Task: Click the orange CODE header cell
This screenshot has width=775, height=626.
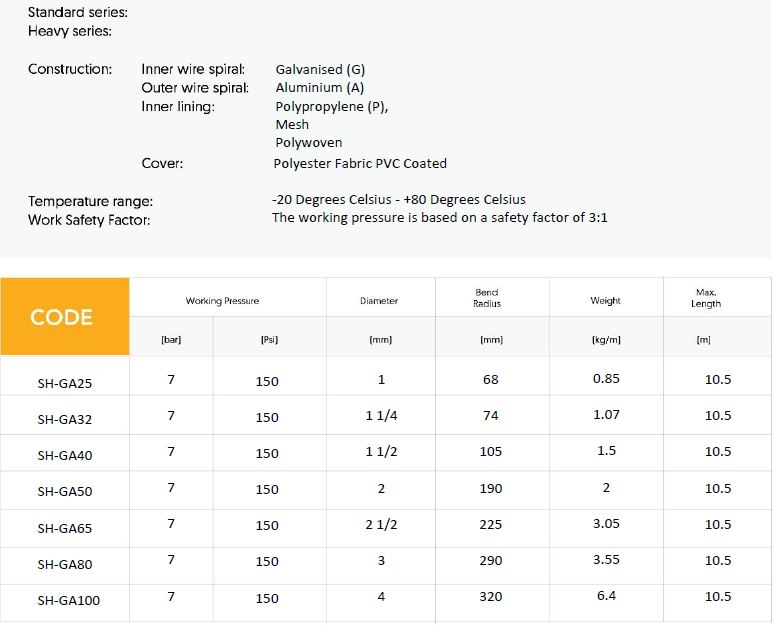Action: pyautogui.click(x=62, y=317)
